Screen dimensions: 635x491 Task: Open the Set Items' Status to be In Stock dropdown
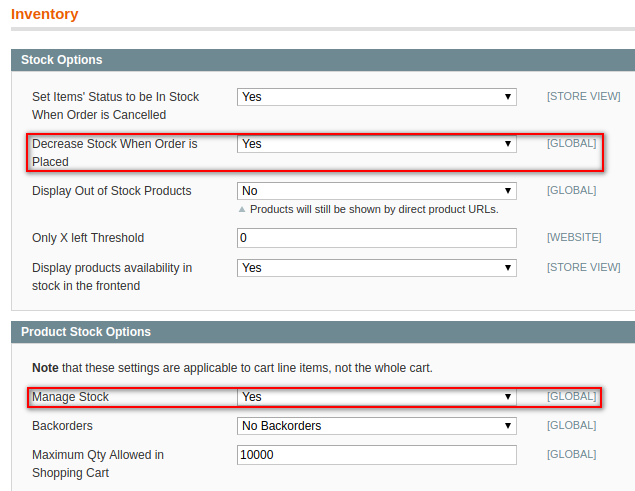coord(376,97)
